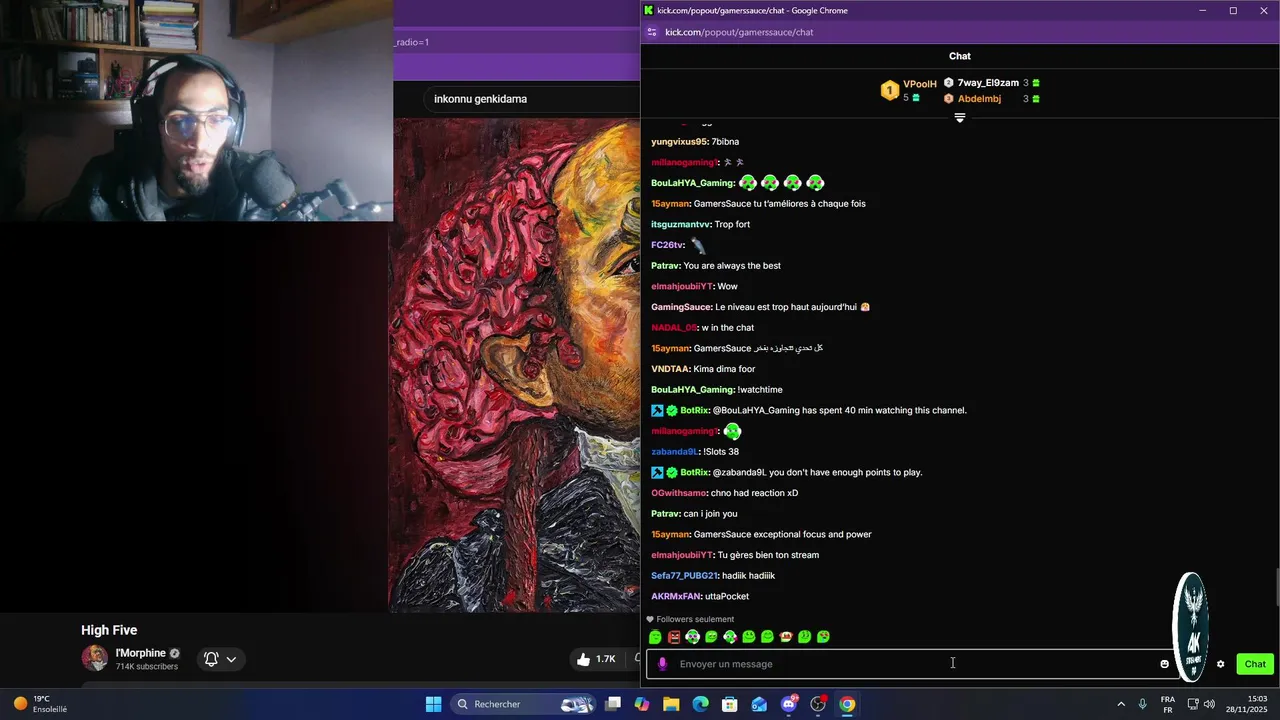Open the volume control in system tray
The image size is (1280, 720).
(1209, 704)
